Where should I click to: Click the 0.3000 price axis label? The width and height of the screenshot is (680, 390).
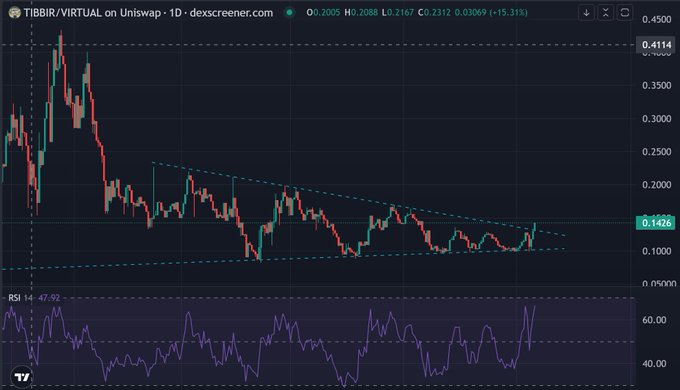657,118
